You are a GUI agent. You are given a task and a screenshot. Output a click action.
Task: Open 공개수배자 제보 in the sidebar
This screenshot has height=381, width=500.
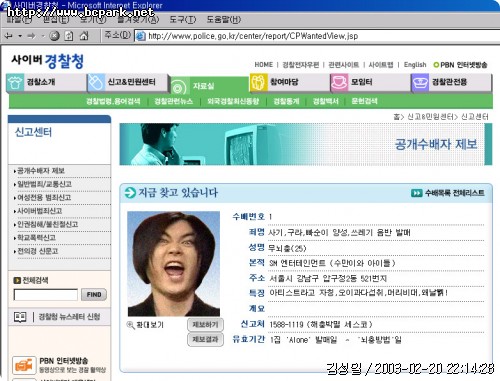click(41, 171)
